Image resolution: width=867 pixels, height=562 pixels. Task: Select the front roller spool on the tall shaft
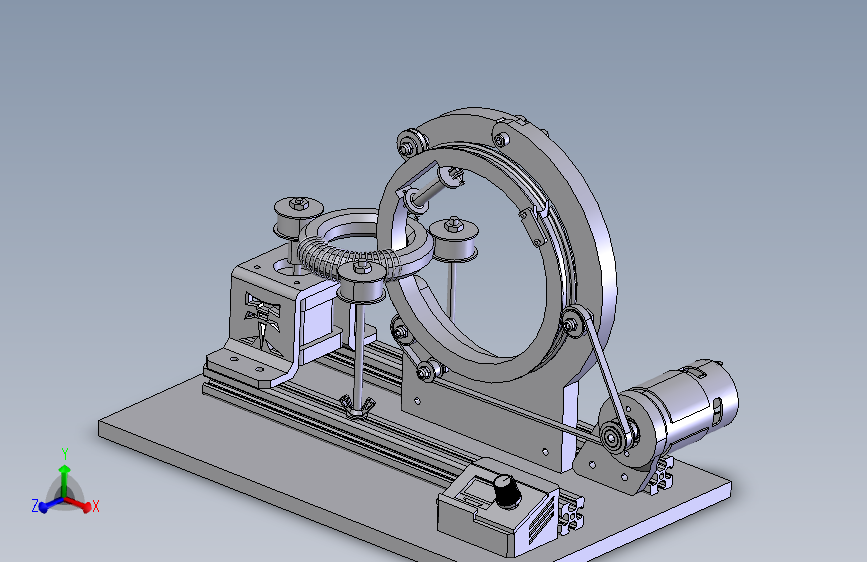point(362,282)
